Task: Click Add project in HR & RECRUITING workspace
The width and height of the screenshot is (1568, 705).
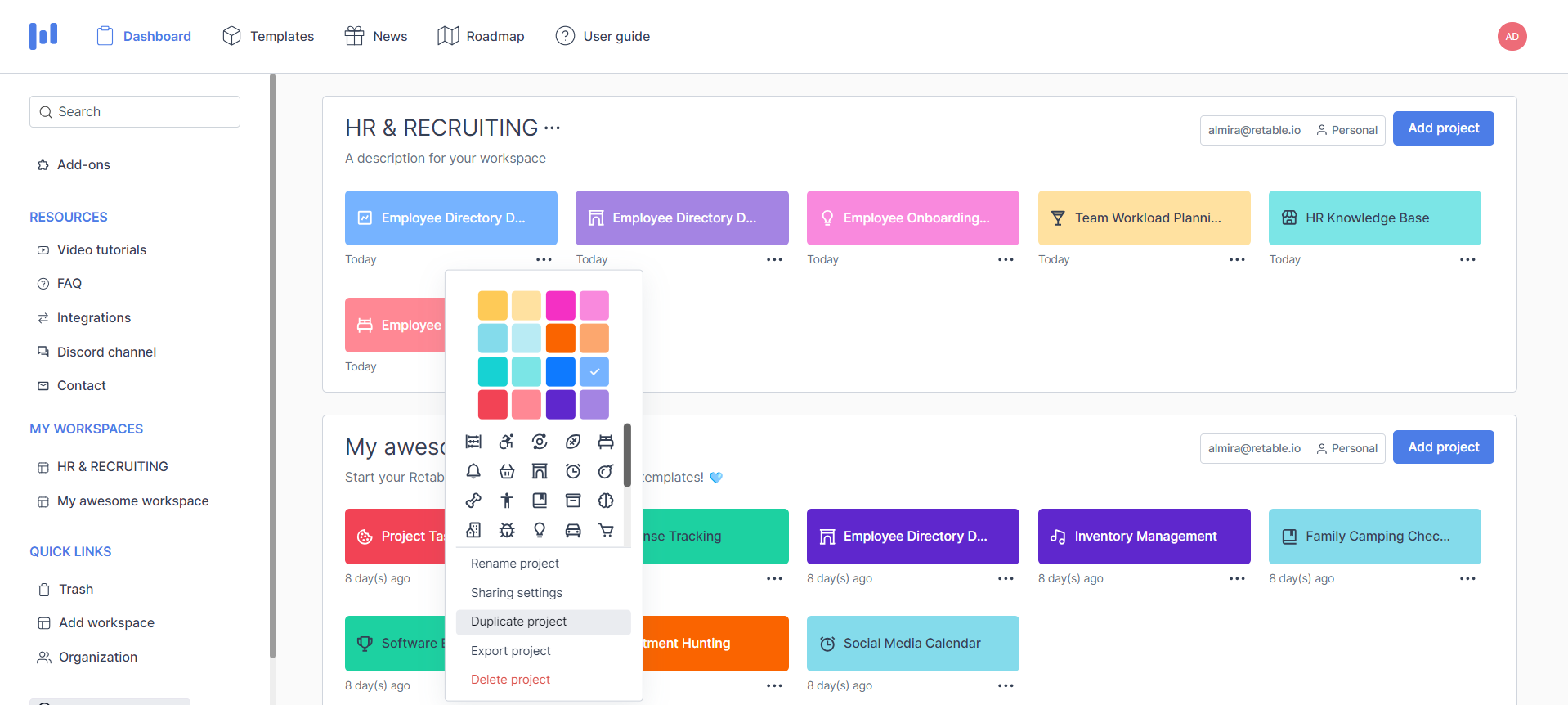Action: (x=1443, y=128)
